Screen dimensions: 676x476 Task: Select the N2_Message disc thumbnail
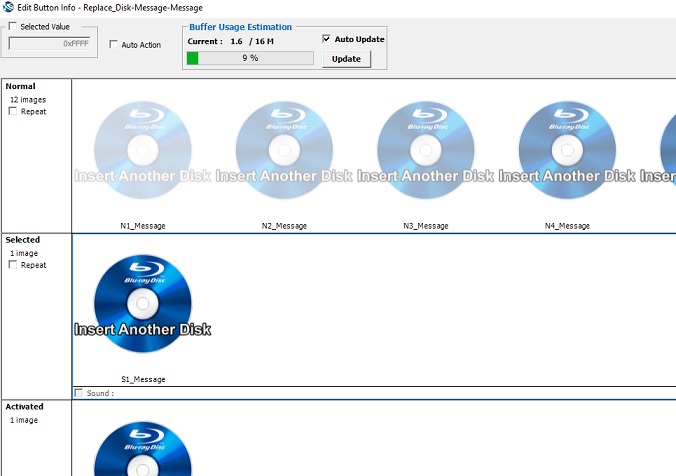point(284,150)
